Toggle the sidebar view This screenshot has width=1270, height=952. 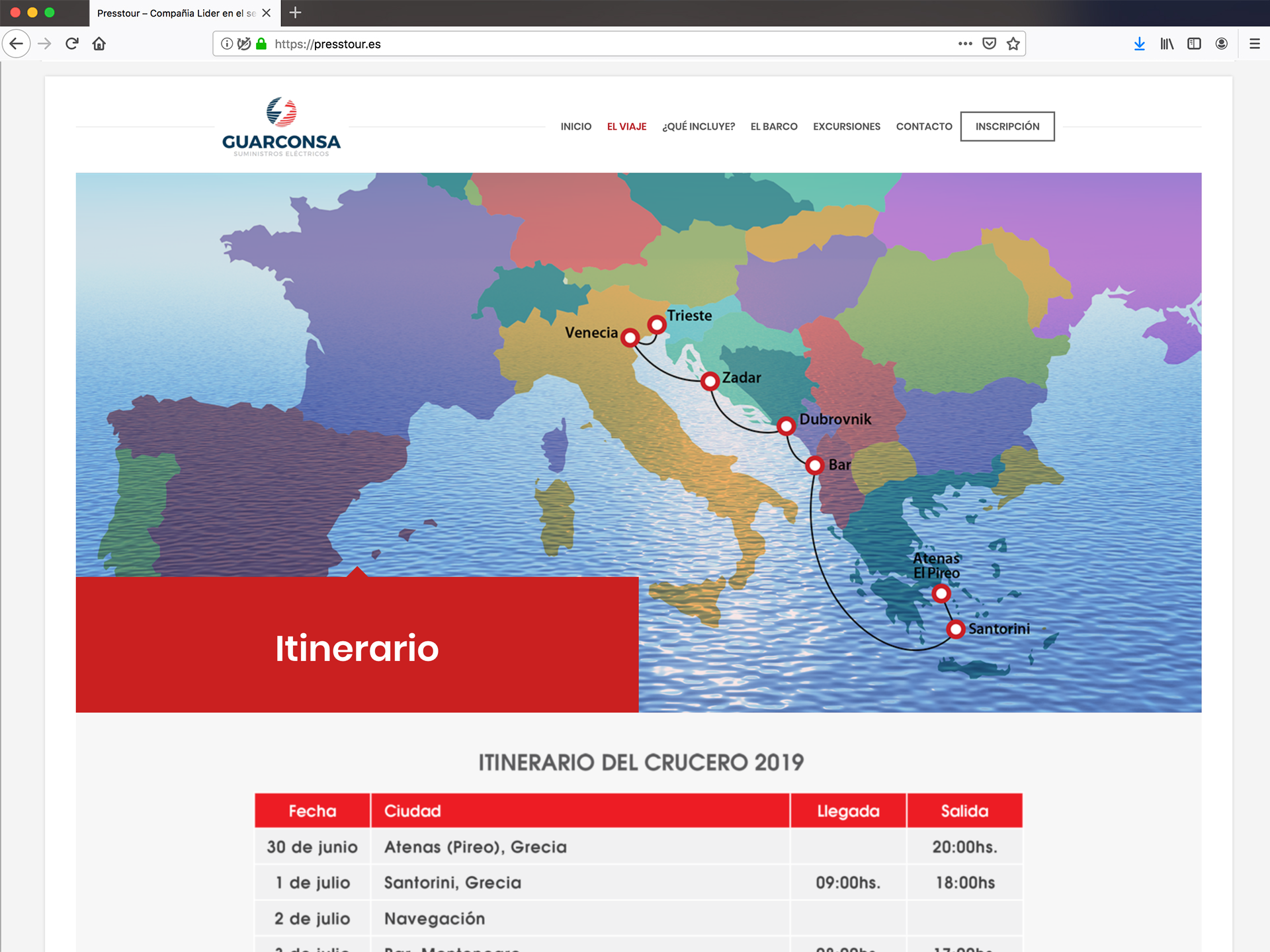tap(1194, 44)
